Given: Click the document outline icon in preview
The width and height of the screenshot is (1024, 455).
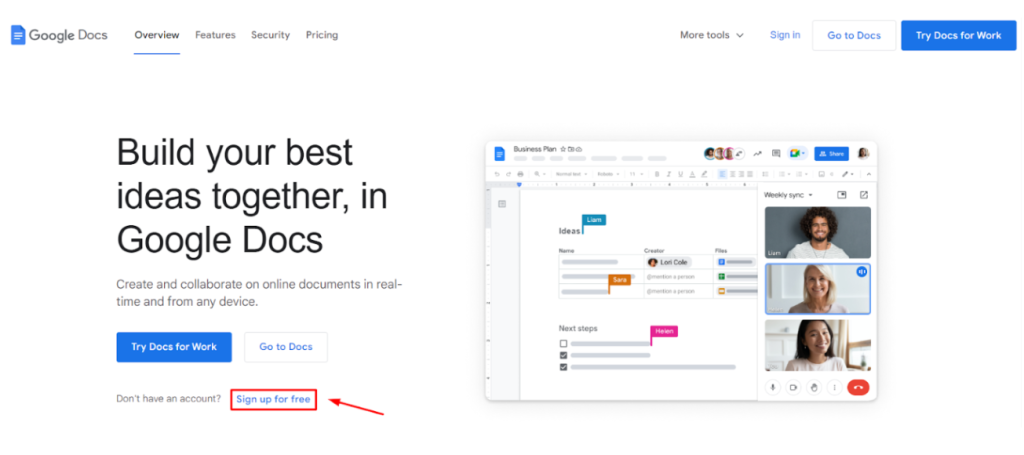Looking at the screenshot, I should [x=502, y=204].
